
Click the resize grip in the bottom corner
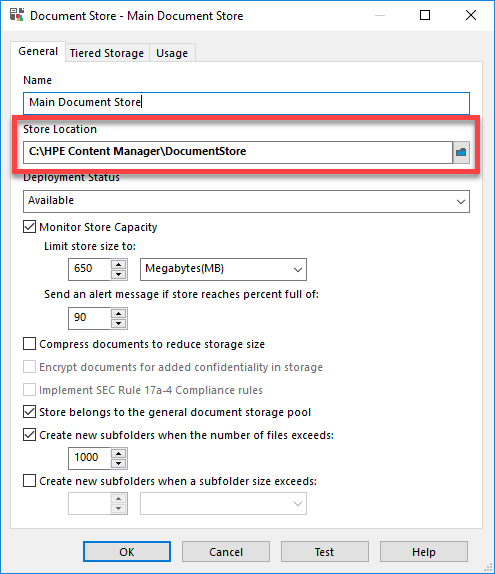tap(488, 567)
